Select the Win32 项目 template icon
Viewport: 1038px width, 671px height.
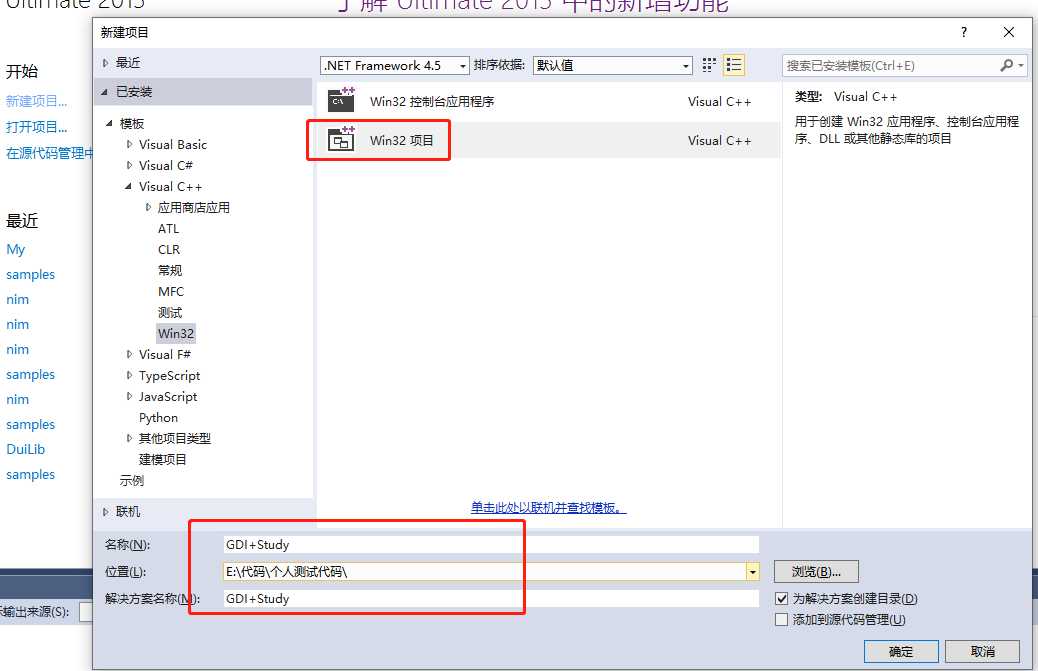point(342,140)
